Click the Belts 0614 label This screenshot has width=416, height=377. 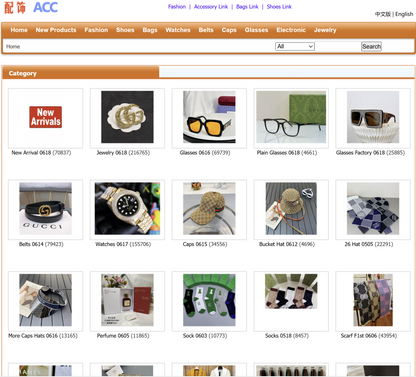pos(41,244)
